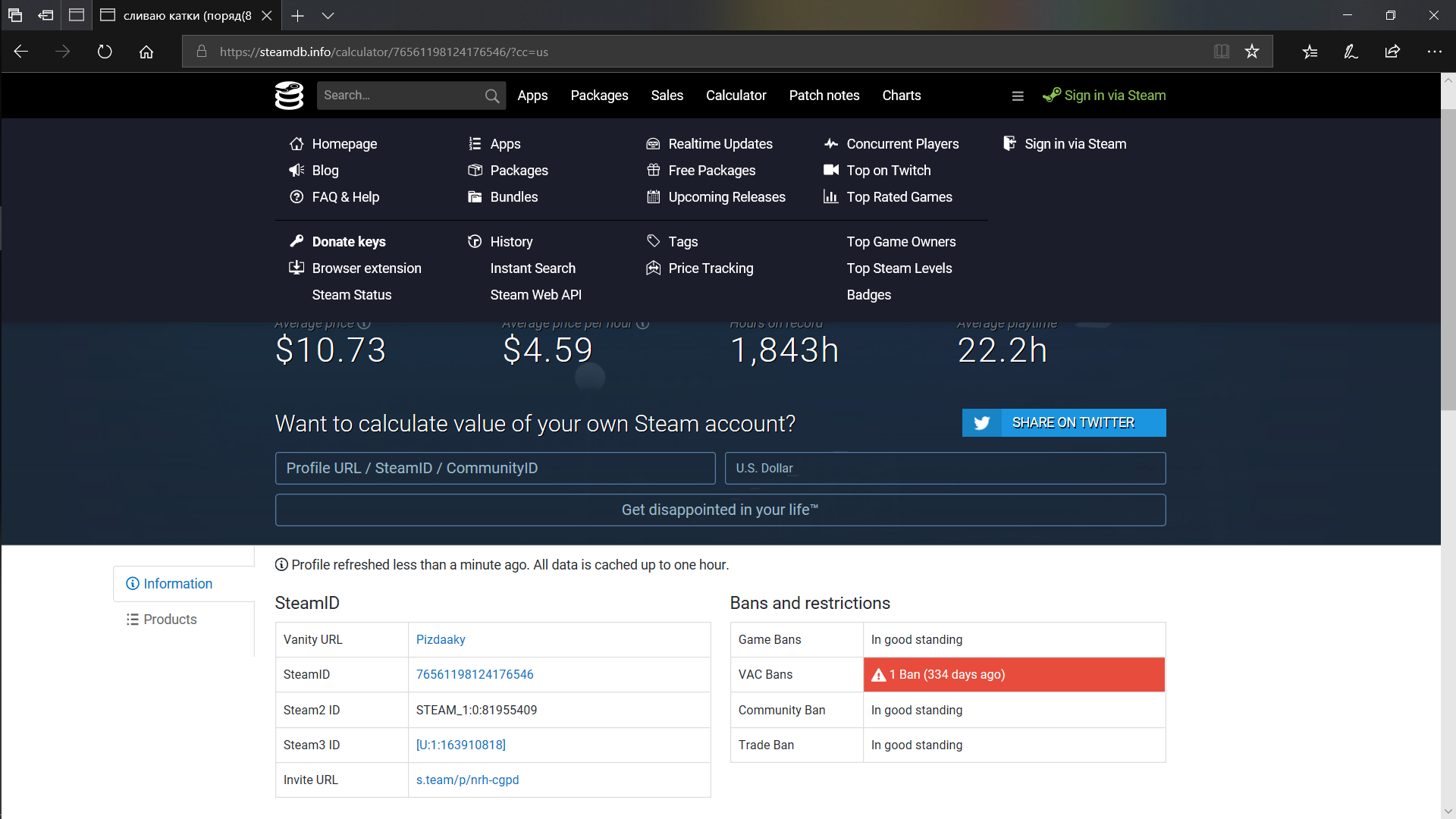Add page to favorites star icon
This screenshot has height=819, width=1456.
point(1252,52)
